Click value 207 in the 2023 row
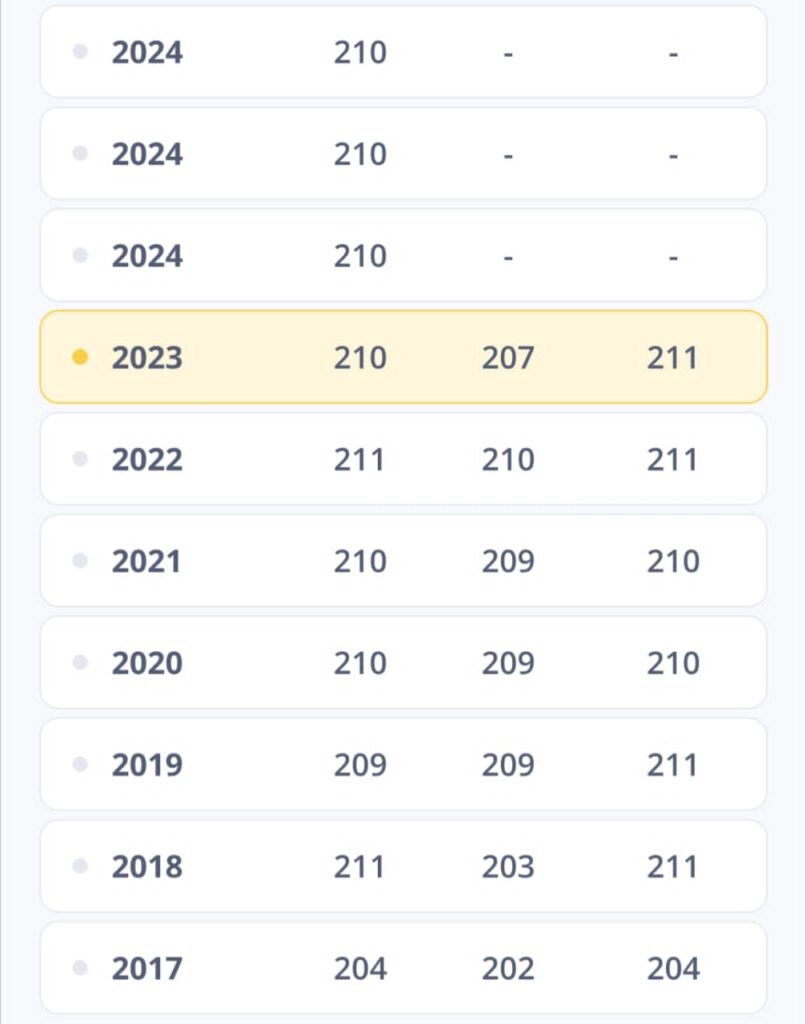Viewport: 806px width, 1024px height. (x=508, y=358)
